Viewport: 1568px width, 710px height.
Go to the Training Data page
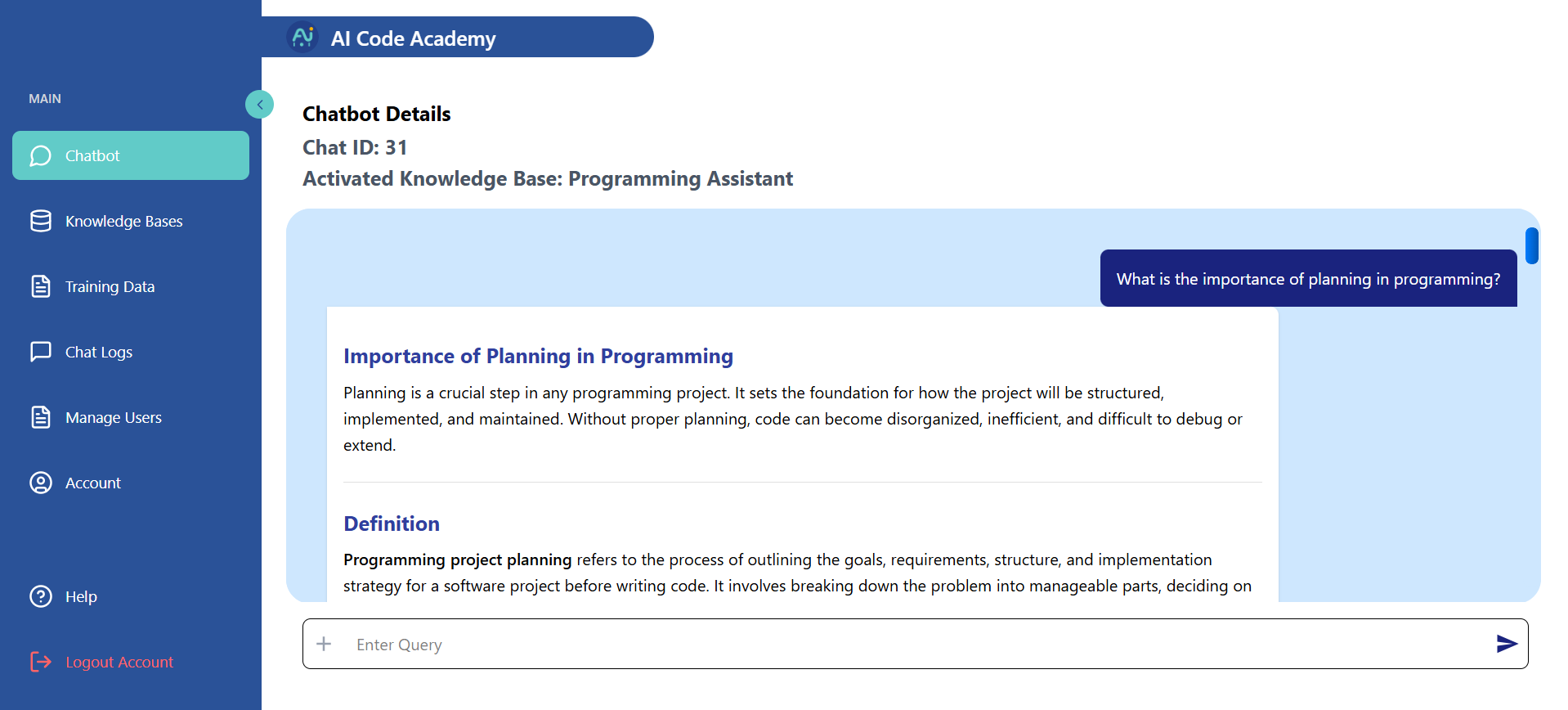tap(110, 286)
